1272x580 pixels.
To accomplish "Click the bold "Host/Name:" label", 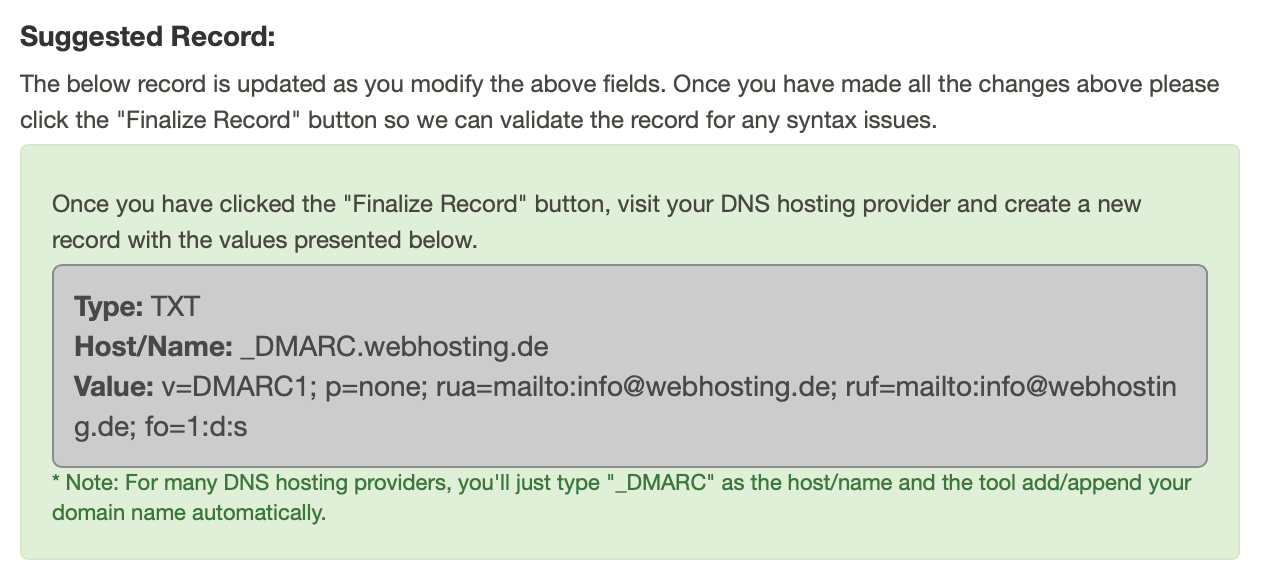I will [x=154, y=347].
